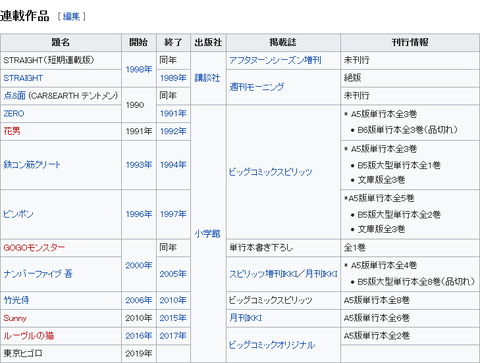Viewport: 480px width, 363px height.
Task: Open the 講談社 publisher link
Action: coord(207,78)
